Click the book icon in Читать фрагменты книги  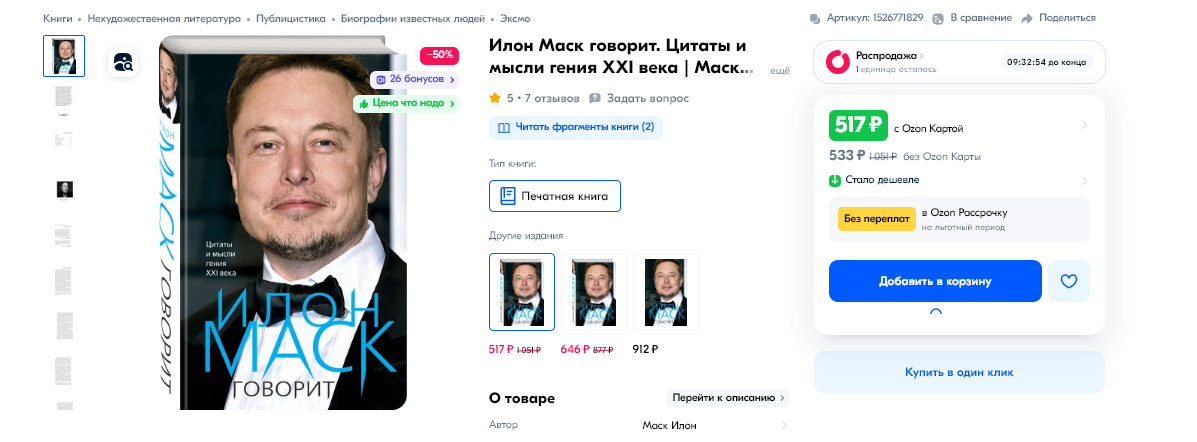click(x=504, y=127)
